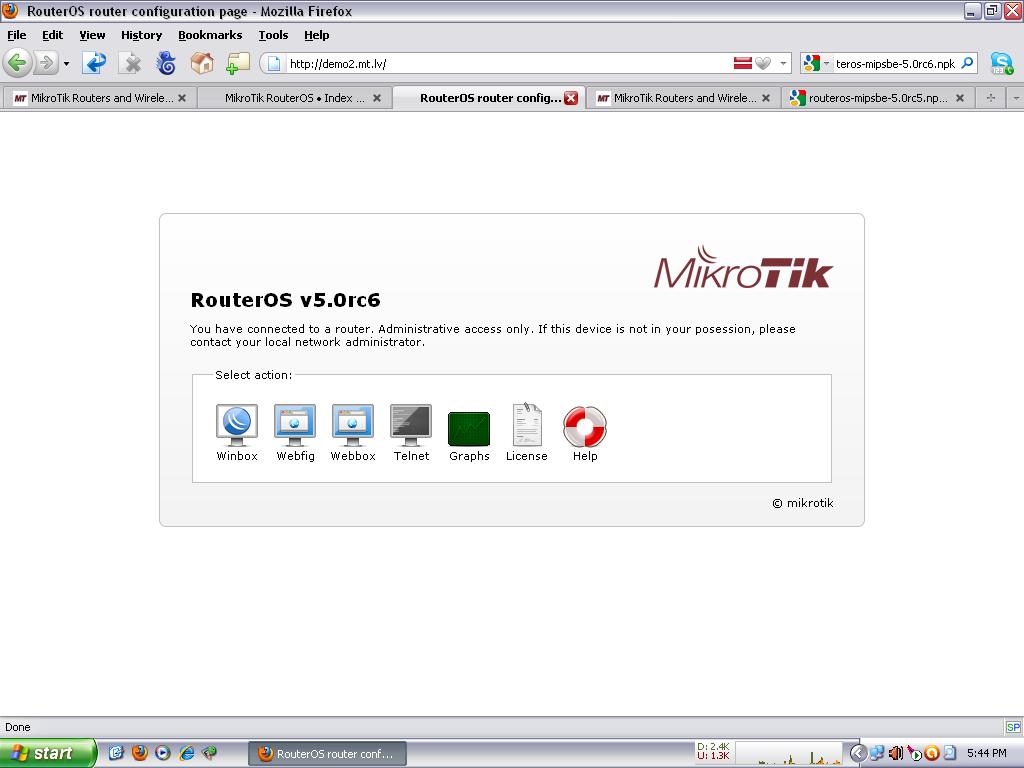
Task: Click the RouterOS v5.0rc6 heading
Action: point(285,300)
